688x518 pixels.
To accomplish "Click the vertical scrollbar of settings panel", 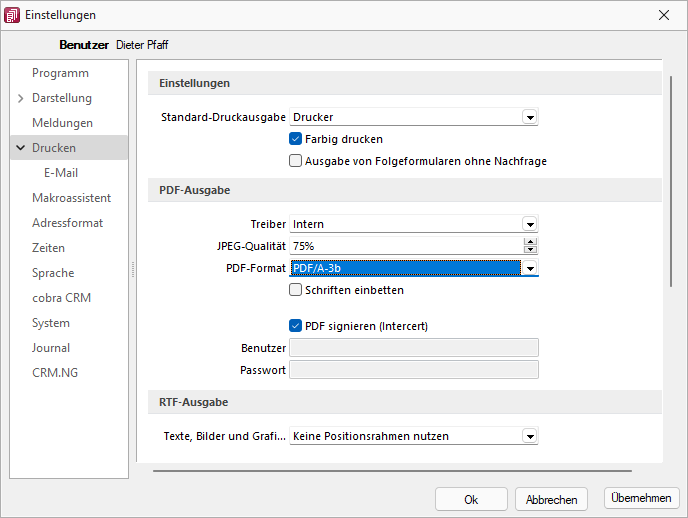I will coord(670,182).
